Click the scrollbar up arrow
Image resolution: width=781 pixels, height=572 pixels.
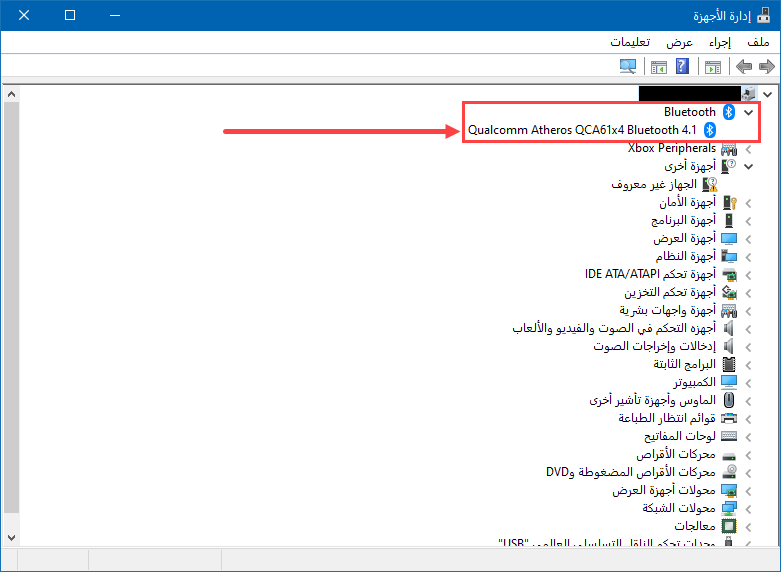pyautogui.click(x=11, y=94)
